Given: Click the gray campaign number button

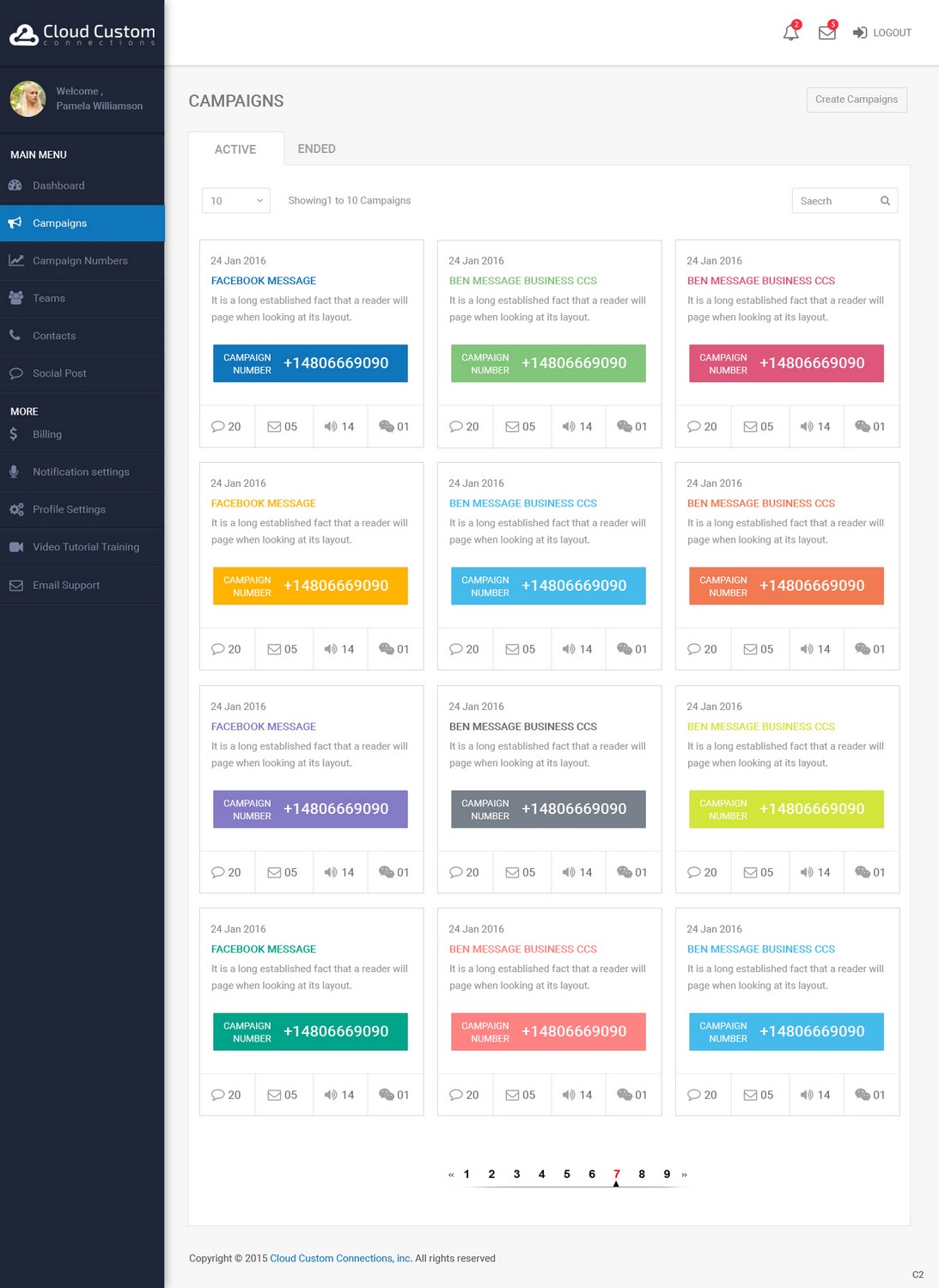Looking at the screenshot, I should [x=548, y=809].
